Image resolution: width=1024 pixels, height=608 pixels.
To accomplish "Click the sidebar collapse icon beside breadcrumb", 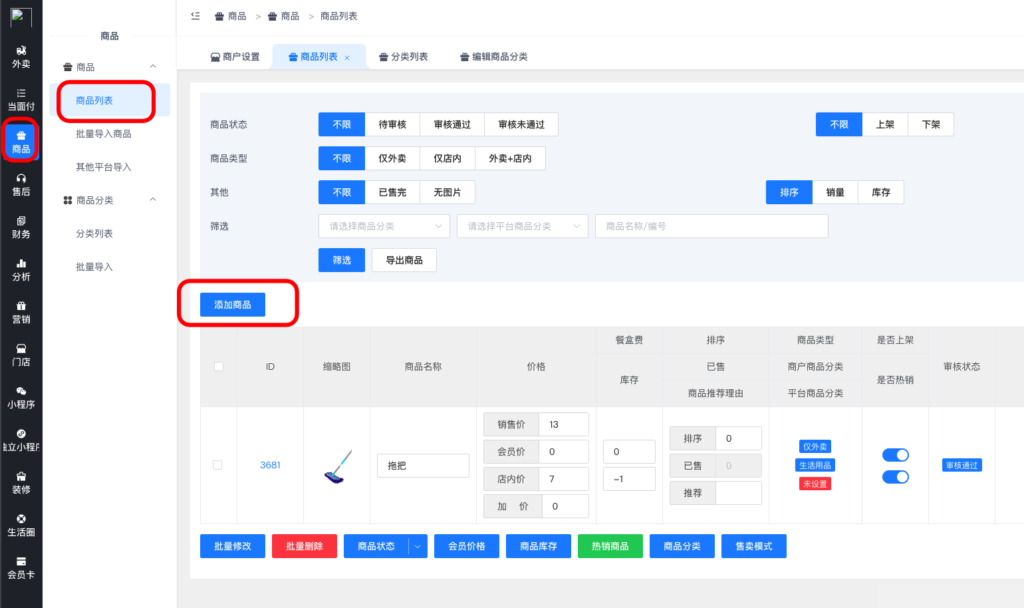I will click(195, 16).
